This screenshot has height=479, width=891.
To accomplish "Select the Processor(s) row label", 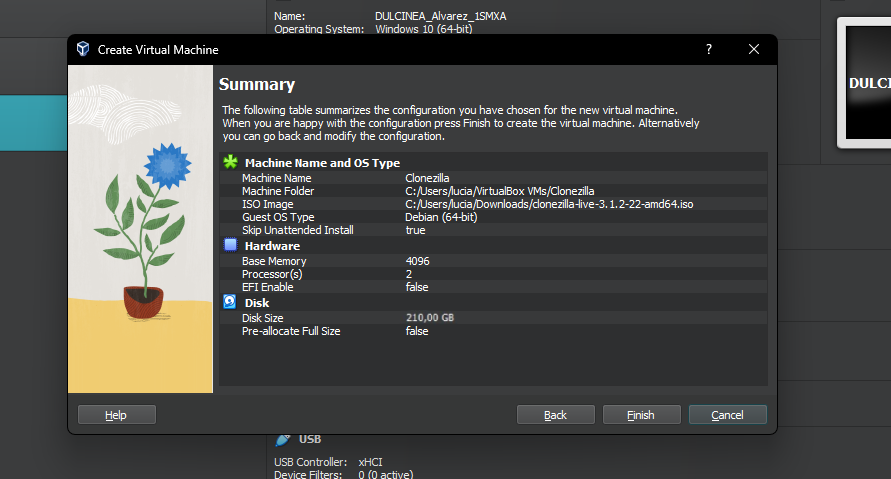I will pos(272,274).
